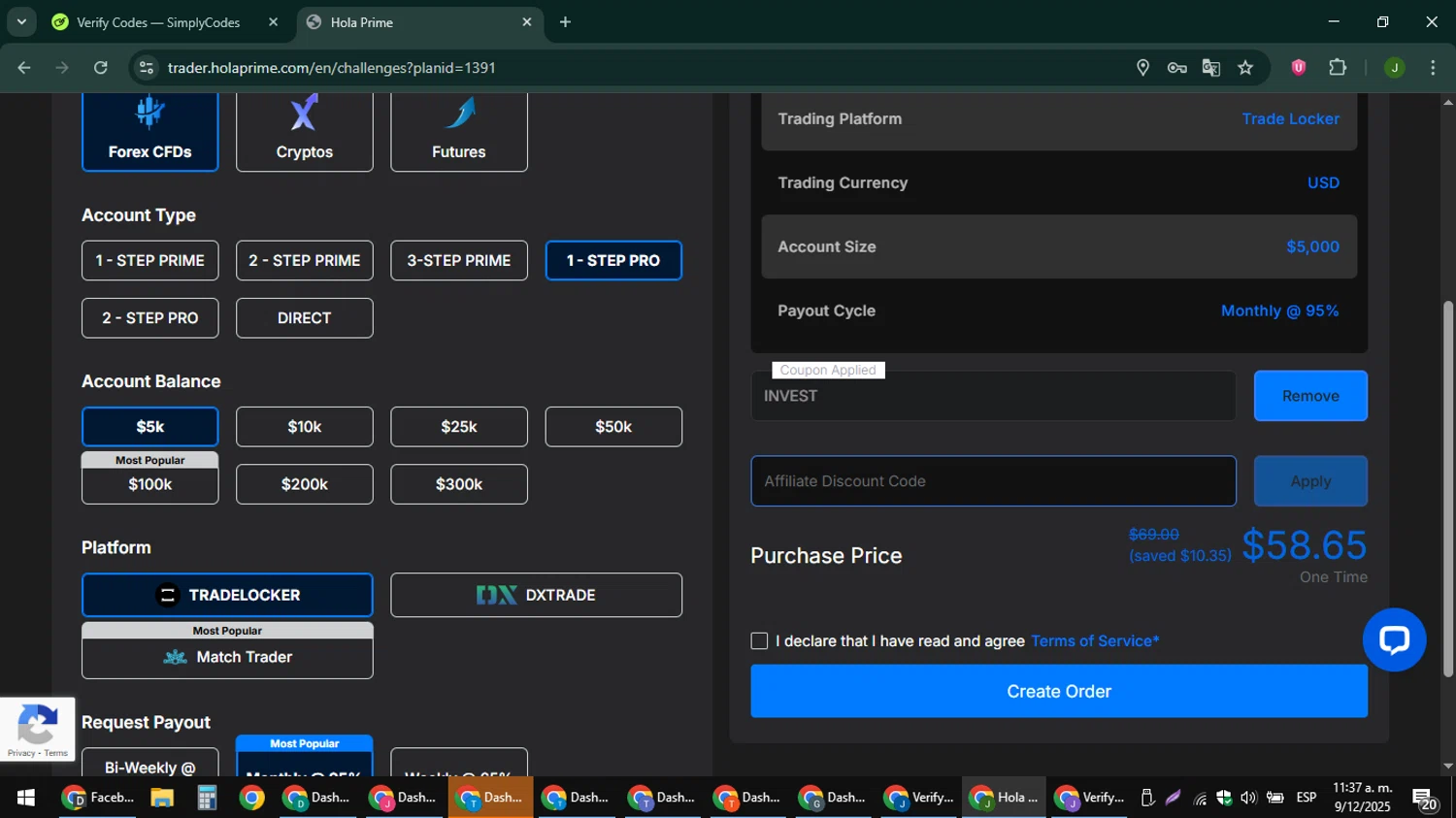Screen dimensions: 1456x818
Task: Choose the 2 - STEP PRIME account type
Action: (x=304, y=260)
